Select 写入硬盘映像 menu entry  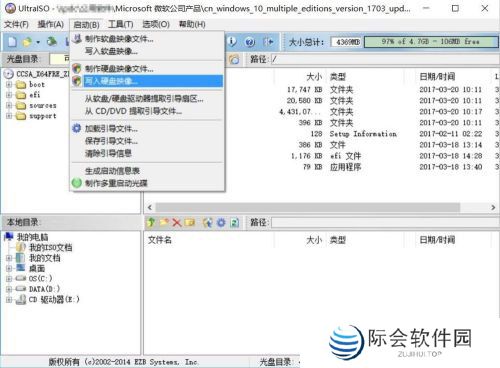pos(147,81)
